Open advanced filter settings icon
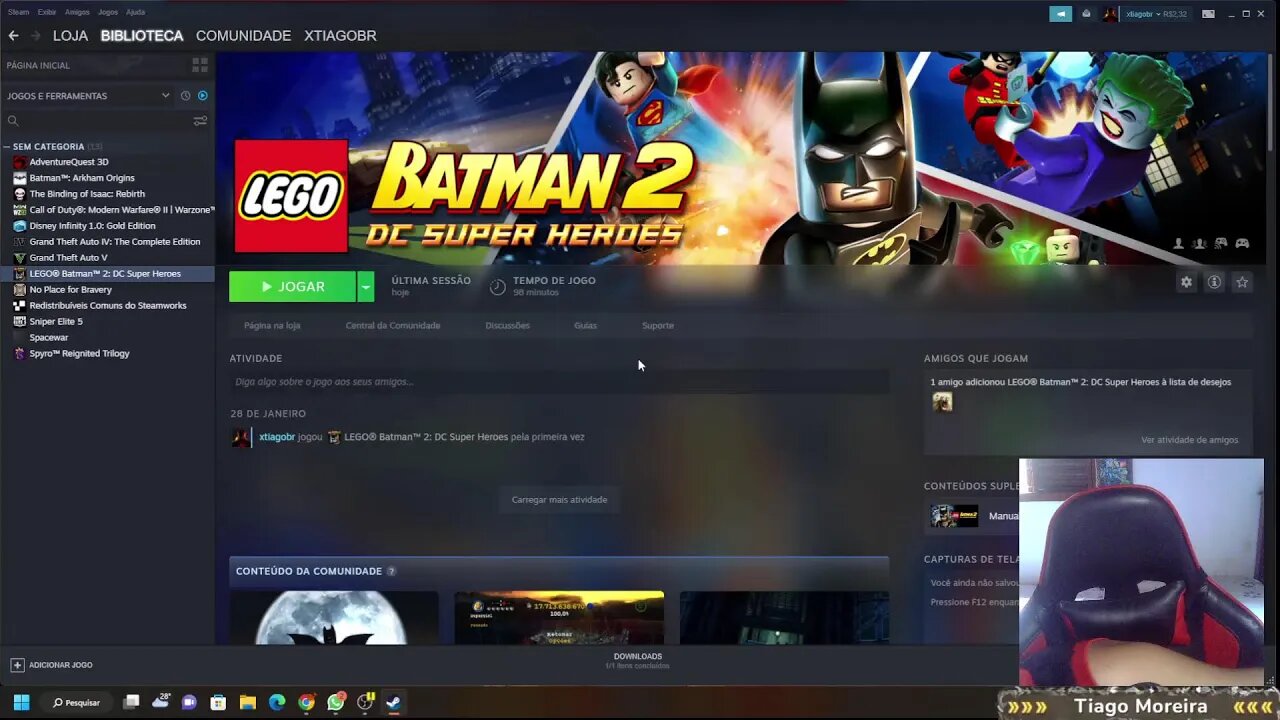Screen dimensions: 1280x720 tap(200, 121)
